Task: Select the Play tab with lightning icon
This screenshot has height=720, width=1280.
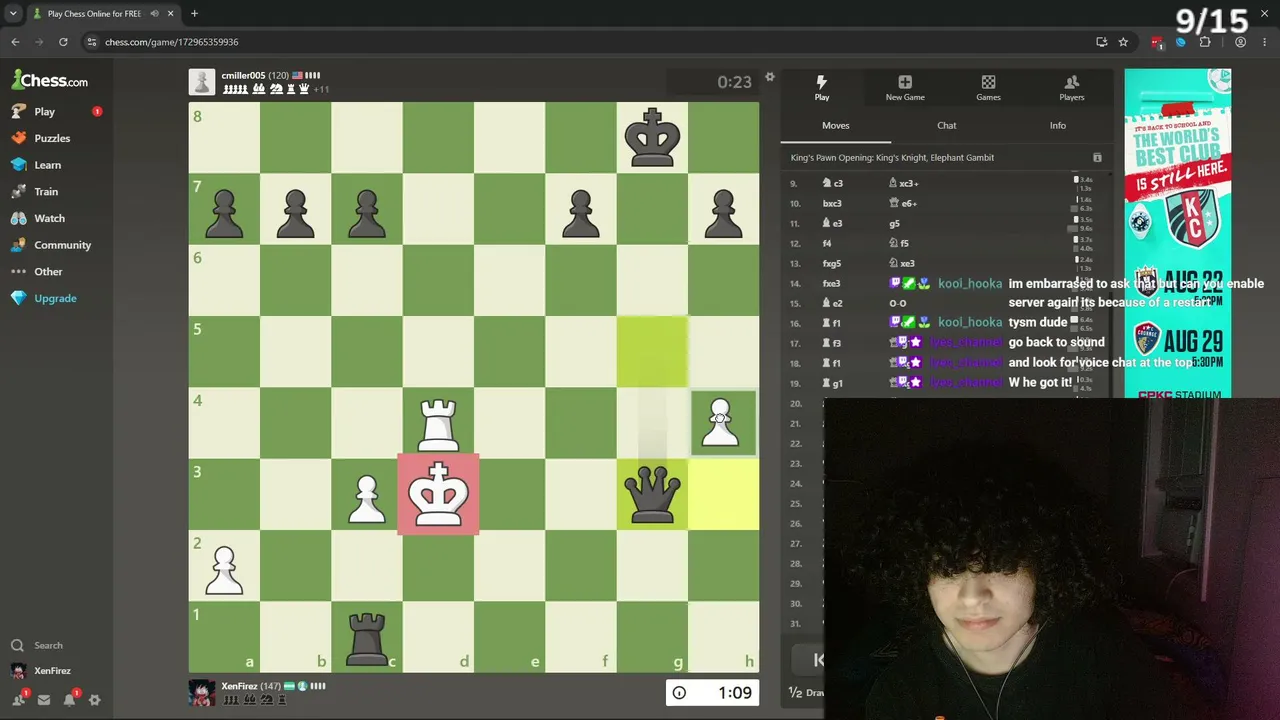Action: pos(821,88)
